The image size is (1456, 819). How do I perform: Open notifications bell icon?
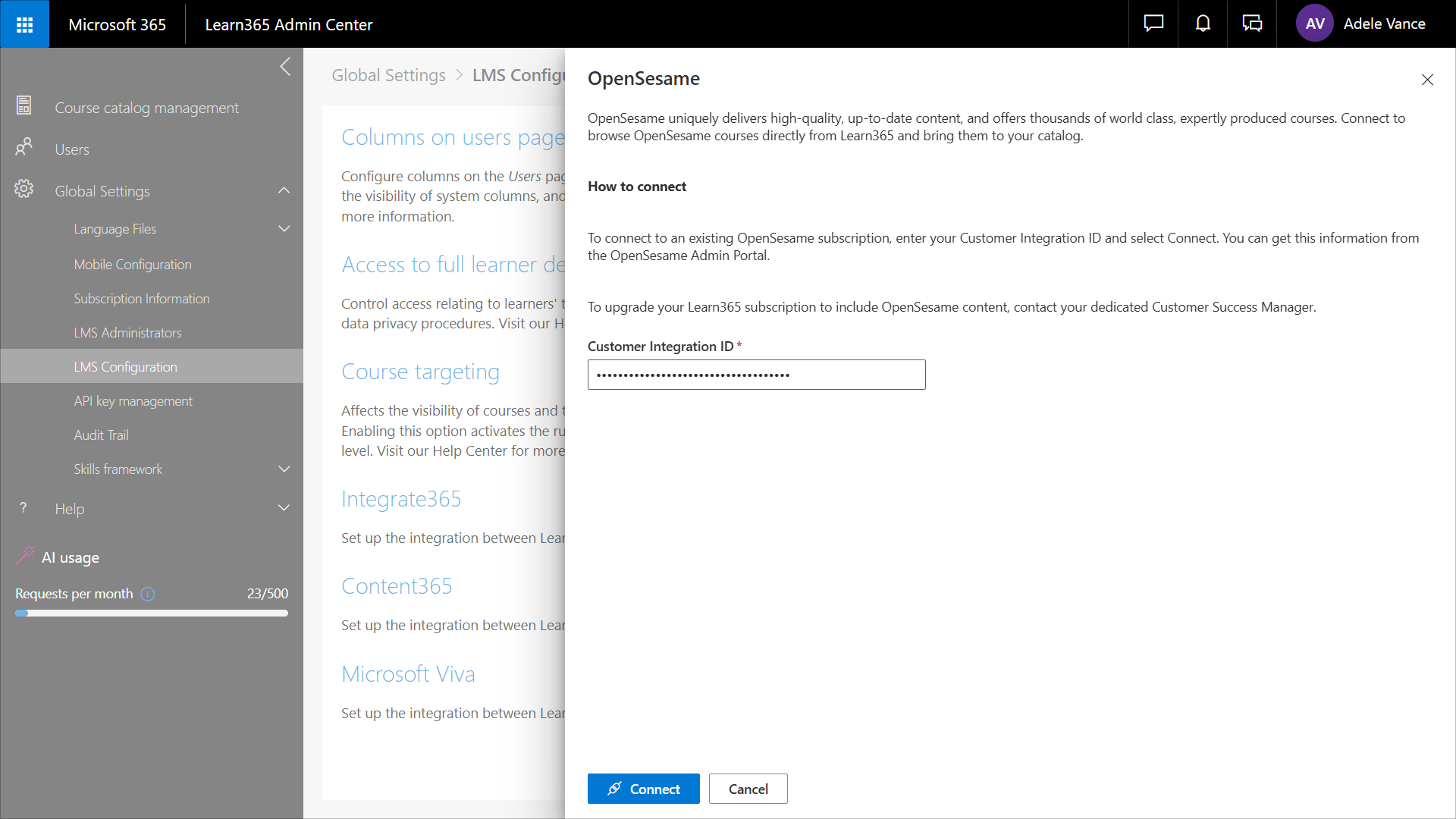click(1203, 24)
